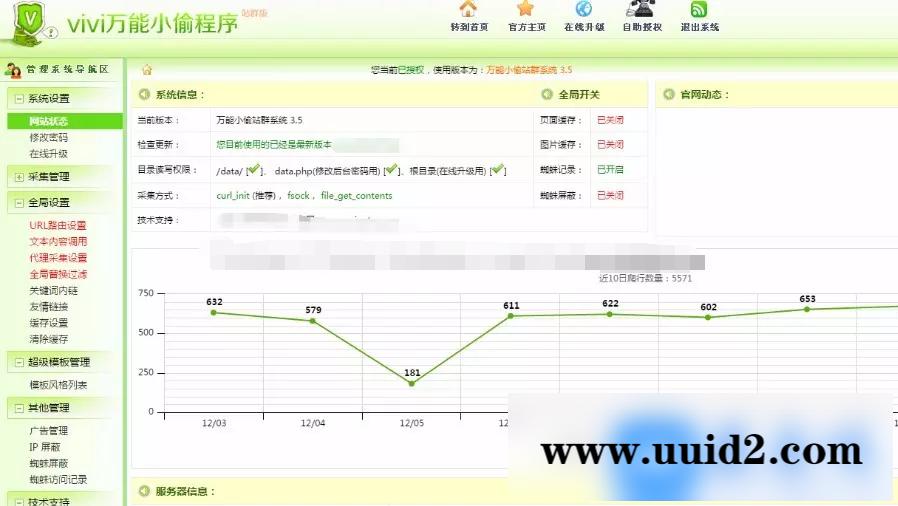This screenshot has height=506, width=898.
Task: Click the file_get_contents link
Action: (356, 196)
